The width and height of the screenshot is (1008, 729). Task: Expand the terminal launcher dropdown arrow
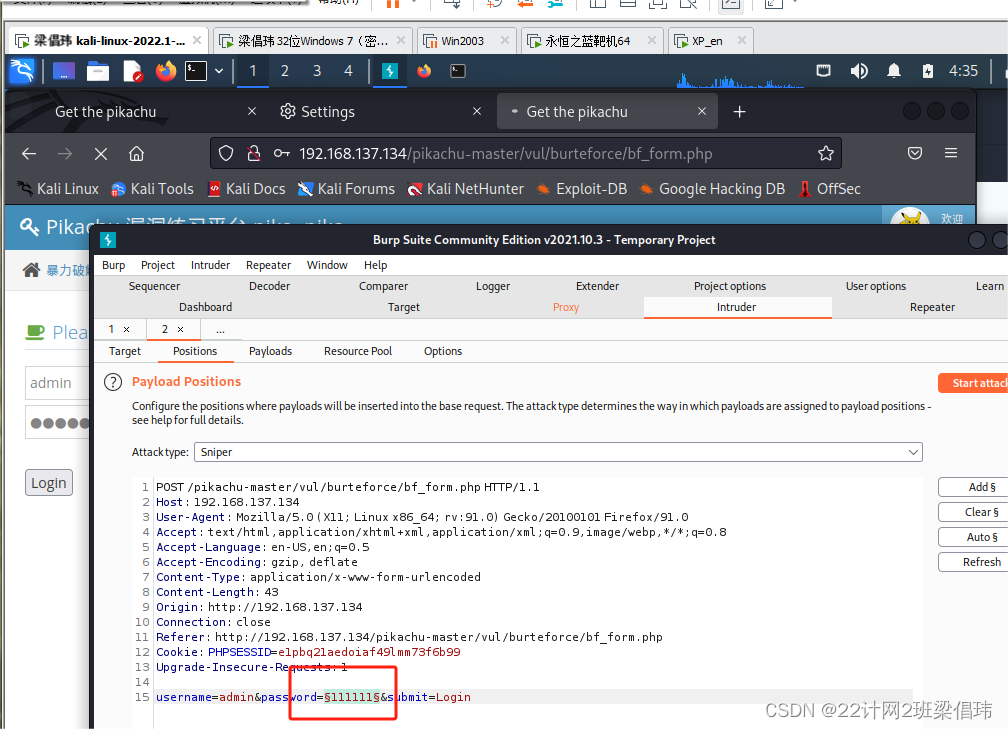click(x=219, y=71)
